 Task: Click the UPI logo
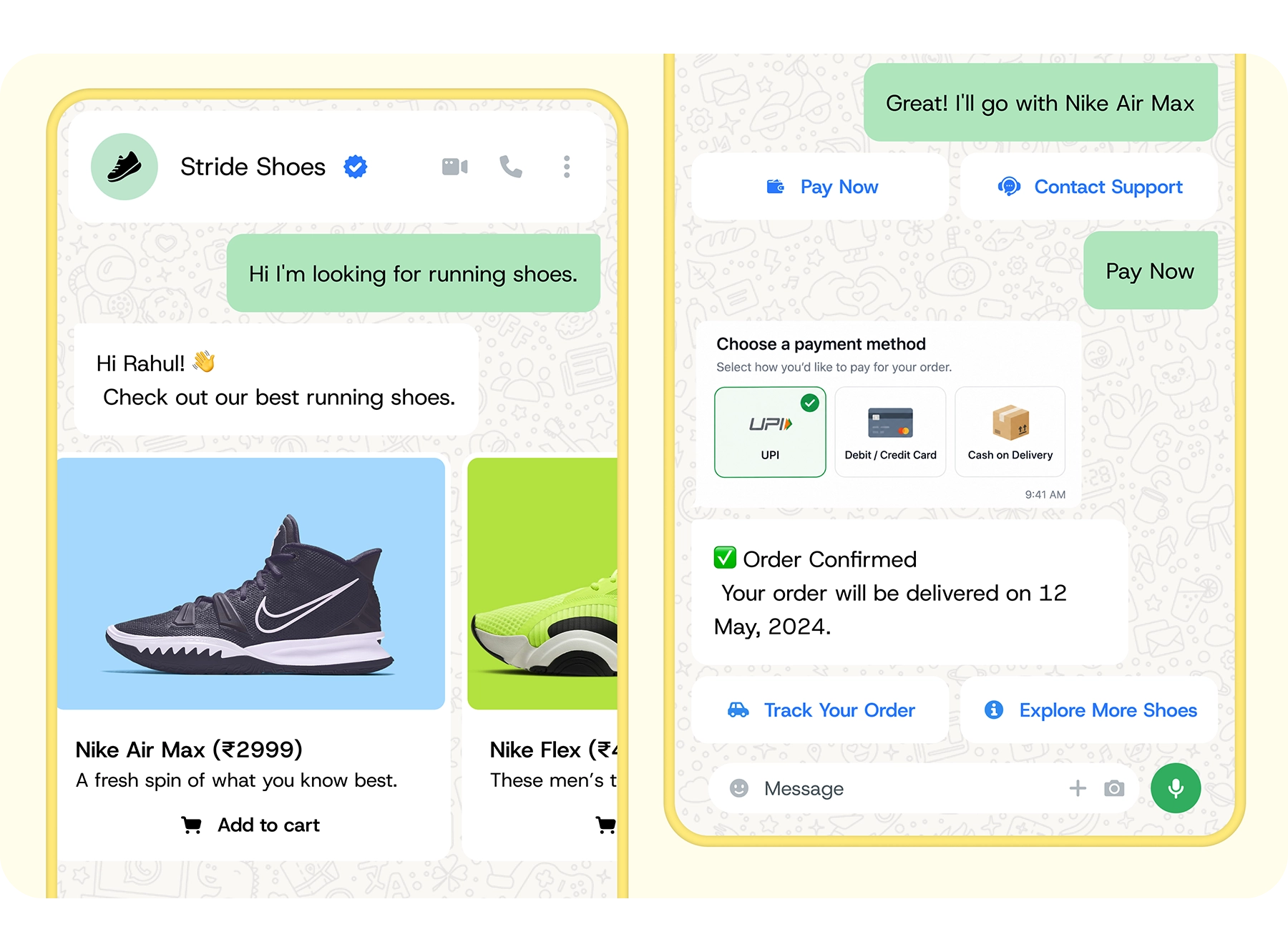point(771,424)
